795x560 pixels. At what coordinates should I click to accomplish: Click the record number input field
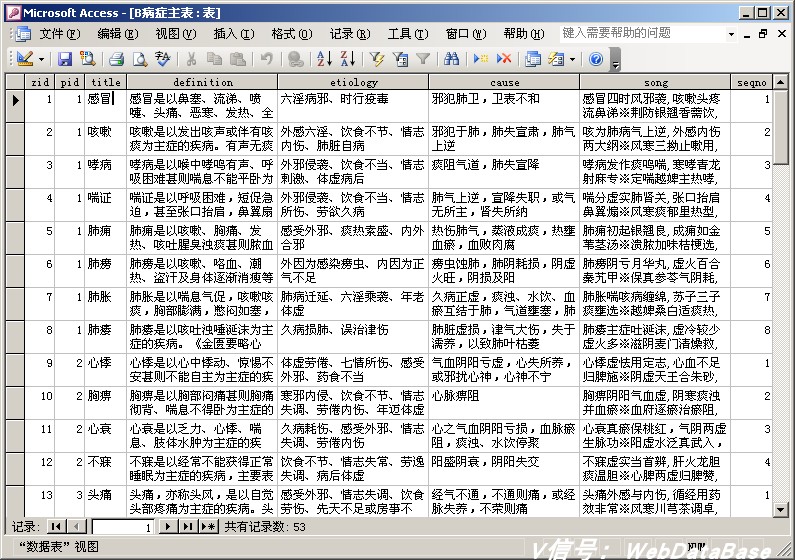pyautogui.click(x=123, y=527)
